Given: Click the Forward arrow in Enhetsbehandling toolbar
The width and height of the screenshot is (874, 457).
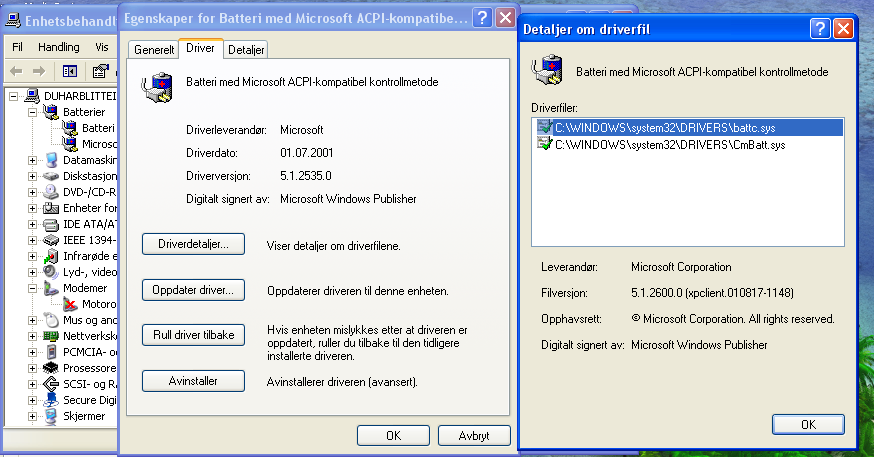Looking at the screenshot, I should click(x=39, y=71).
